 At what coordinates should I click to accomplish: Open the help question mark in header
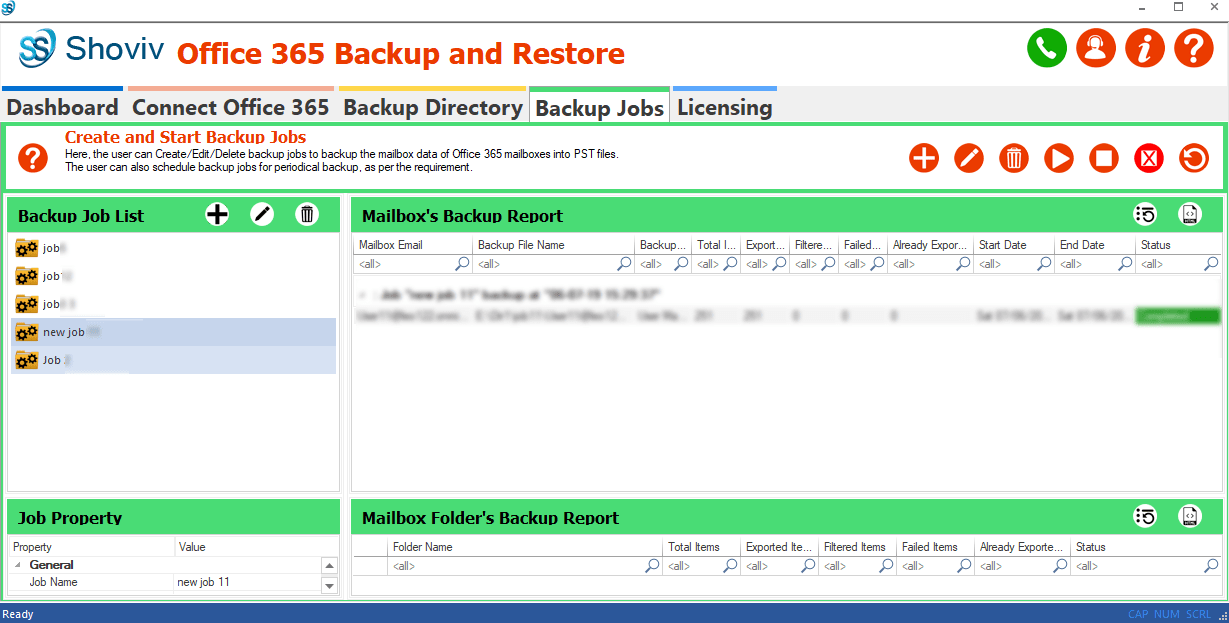pyautogui.click(x=1193, y=49)
